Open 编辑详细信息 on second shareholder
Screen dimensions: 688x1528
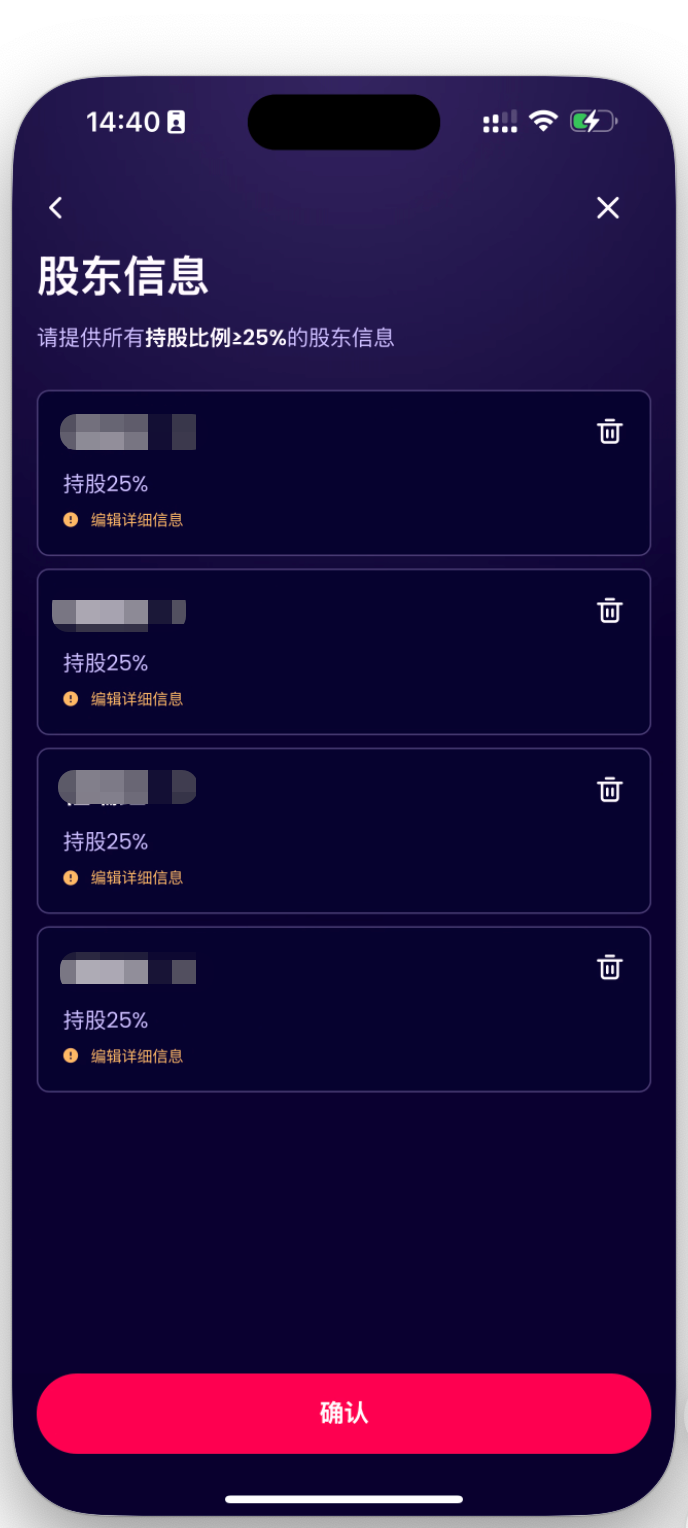[x=137, y=699]
